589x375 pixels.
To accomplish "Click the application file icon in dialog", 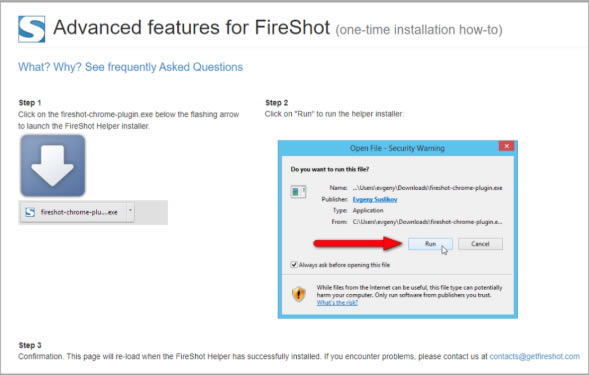I will [x=298, y=192].
